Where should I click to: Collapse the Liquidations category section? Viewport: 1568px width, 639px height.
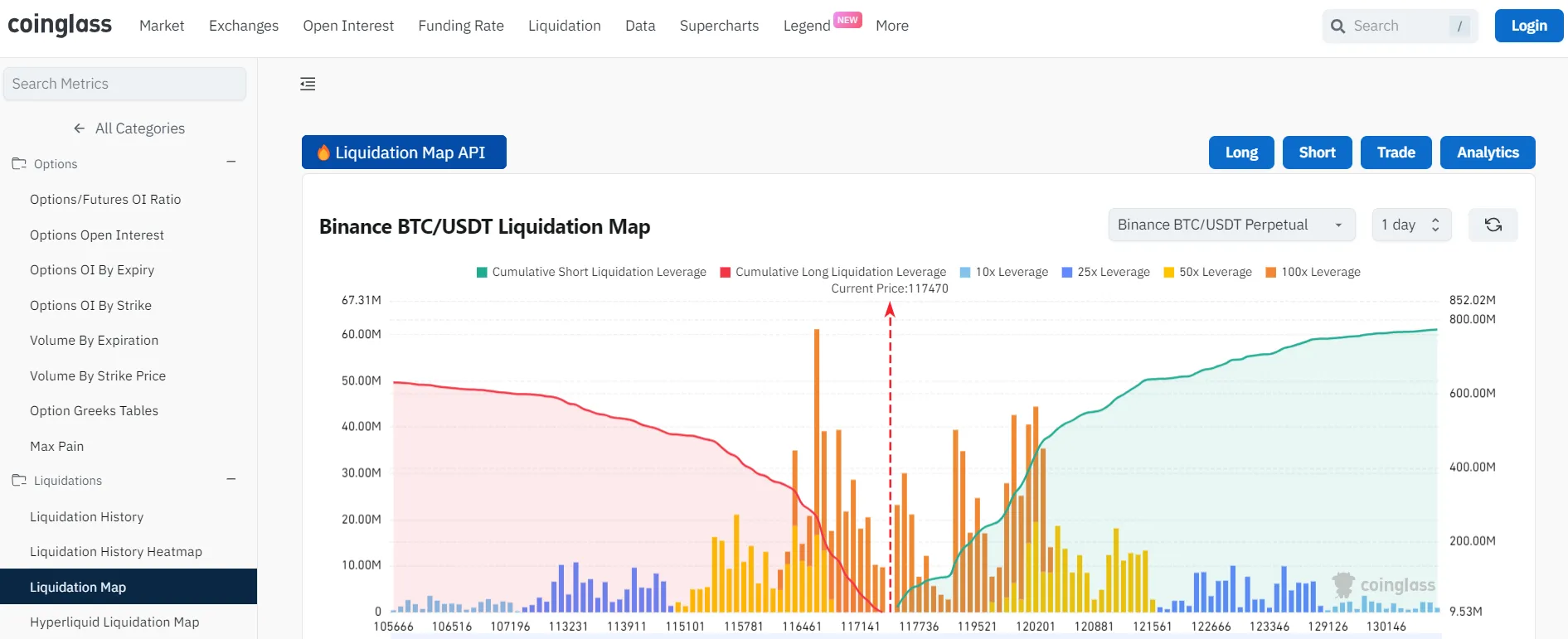pyautogui.click(x=231, y=479)
